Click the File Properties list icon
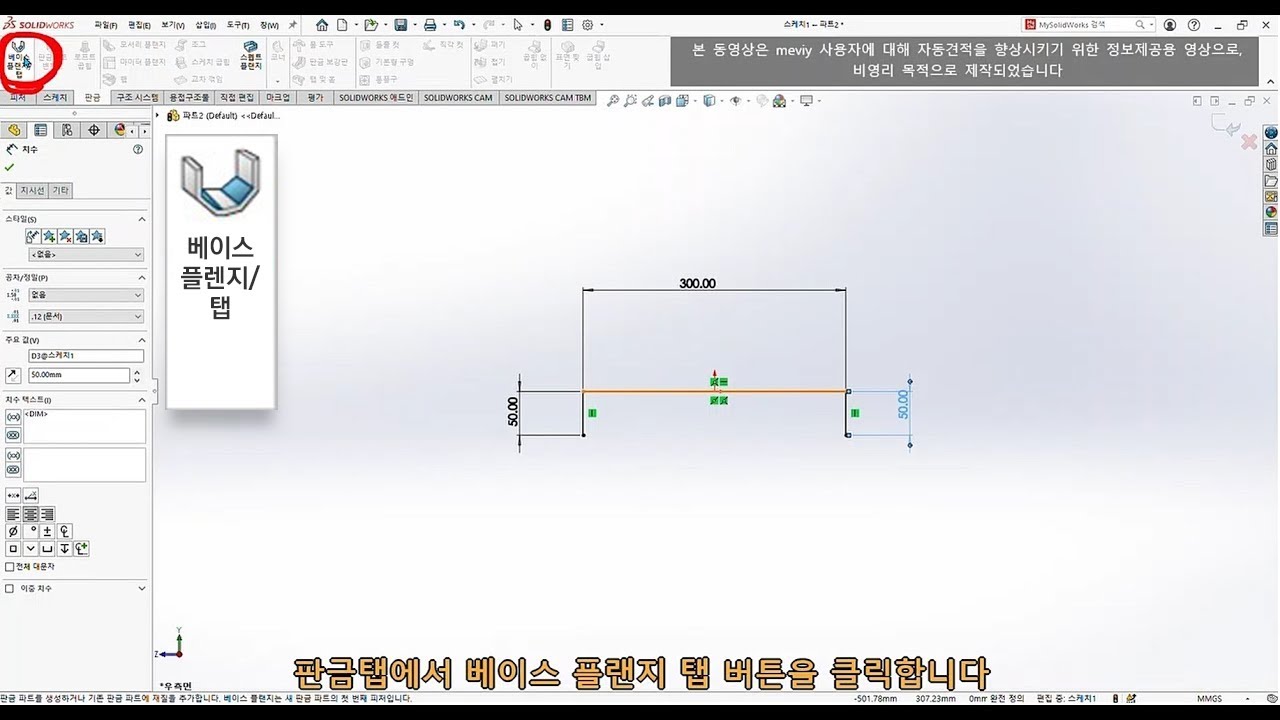1280x720 pixels. pyautogui.click(x=568, y=25)
